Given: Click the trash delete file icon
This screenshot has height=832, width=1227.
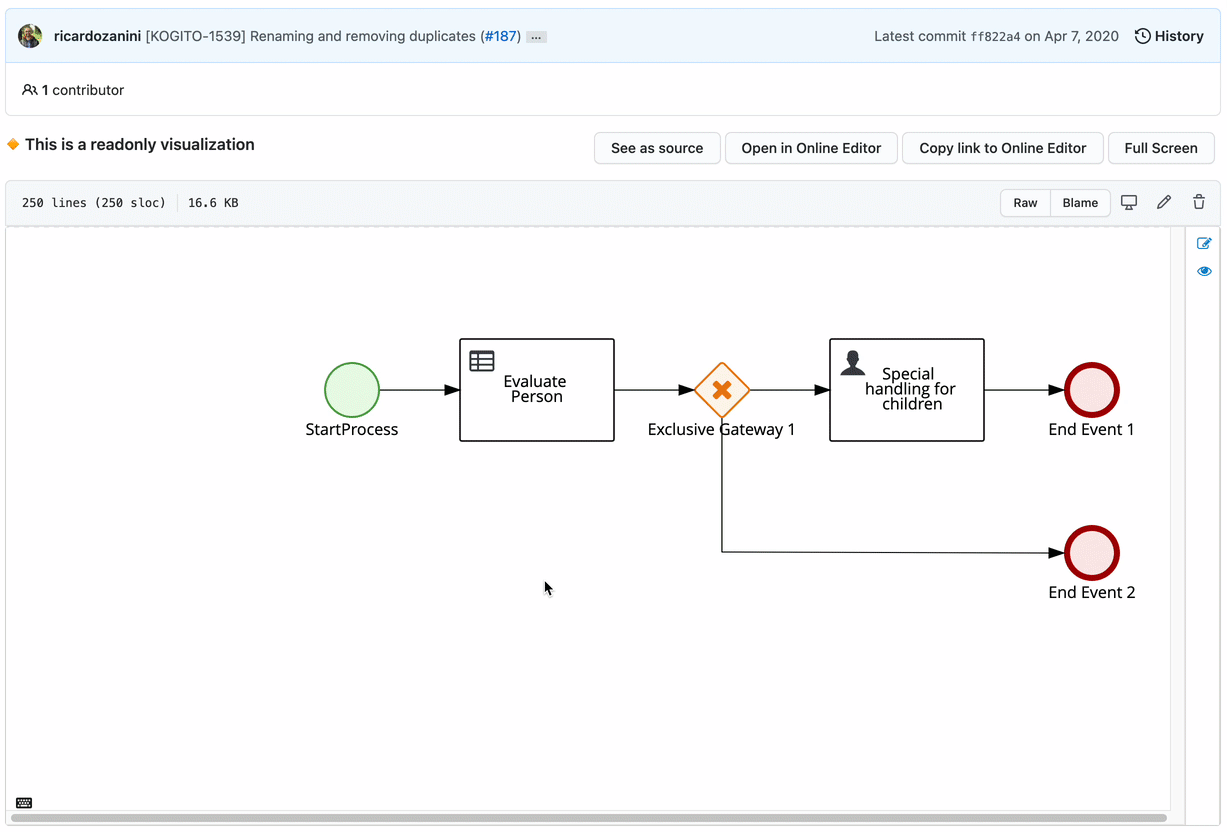Looking at the screenshot, I should coord(1199,202).
